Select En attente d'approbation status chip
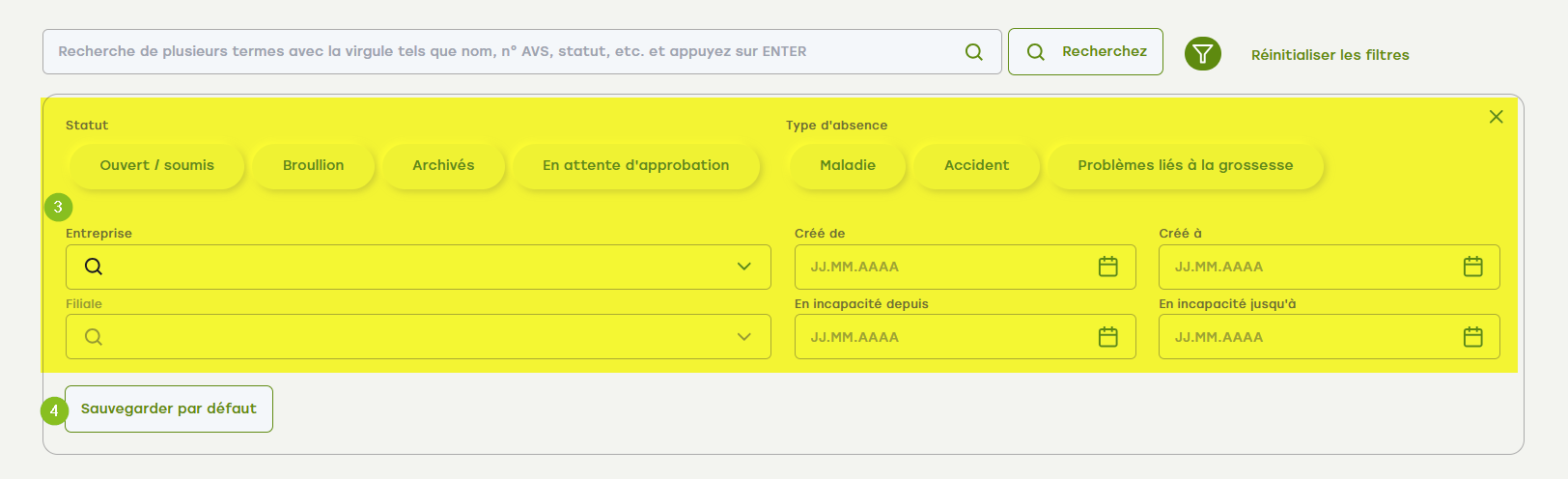The width and height of the screenshot is (1568, 479). pos(635,165)
